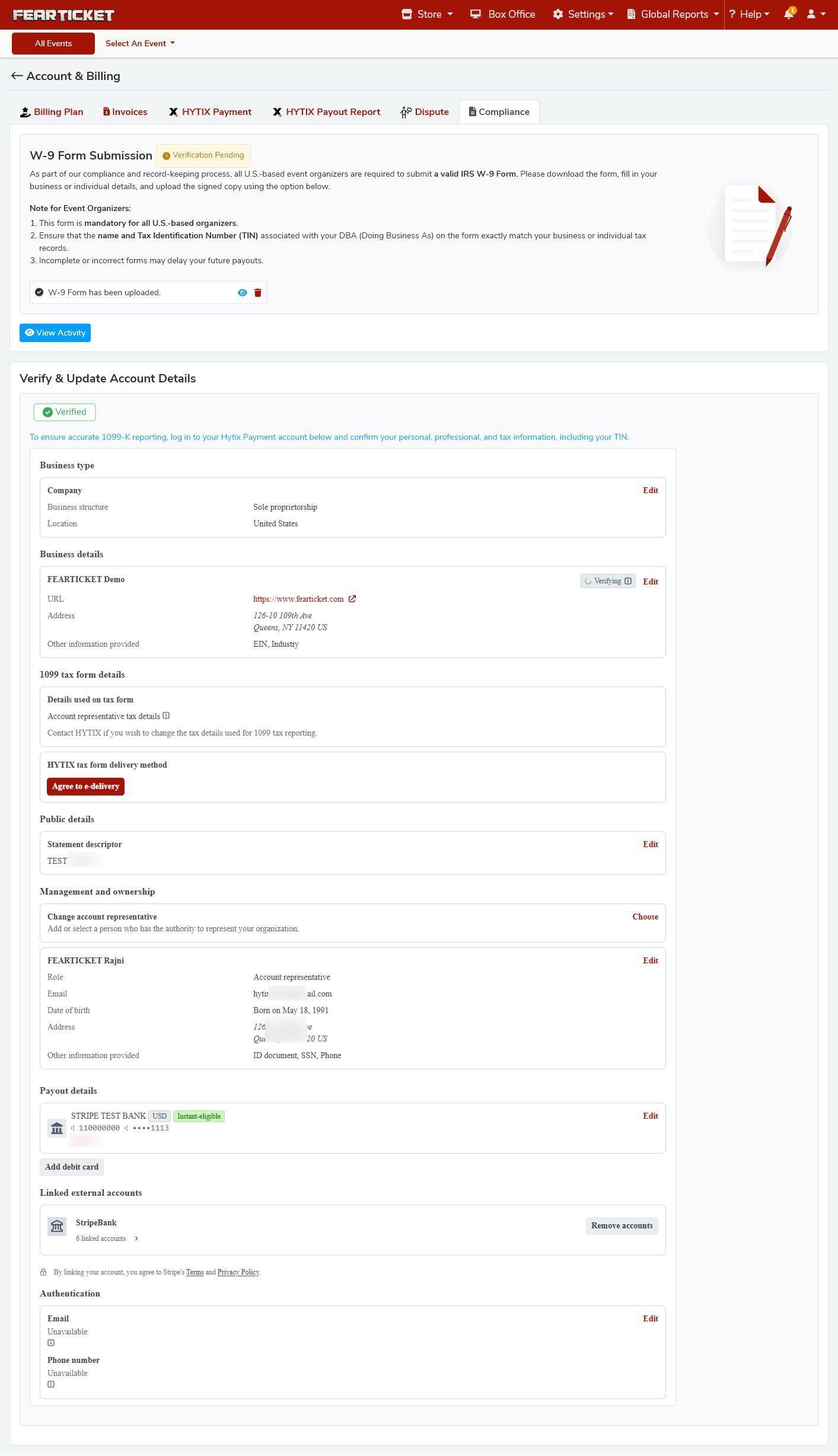Open the Help dropdown
Image resolution: width=838 pixels, height=1456 pixels.
point(750,14)
